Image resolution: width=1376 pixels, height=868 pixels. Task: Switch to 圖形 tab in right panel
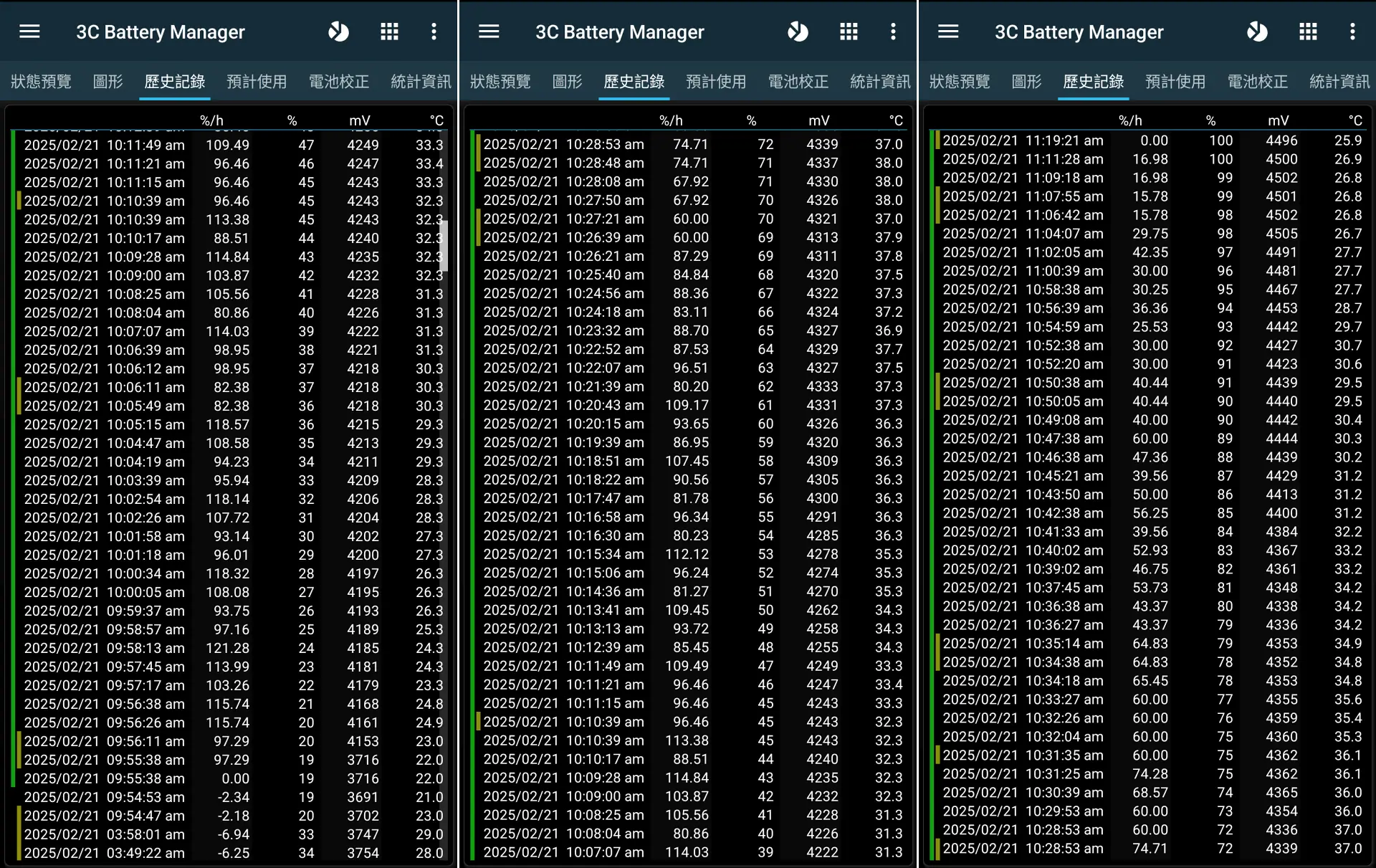pos(1027,82)
